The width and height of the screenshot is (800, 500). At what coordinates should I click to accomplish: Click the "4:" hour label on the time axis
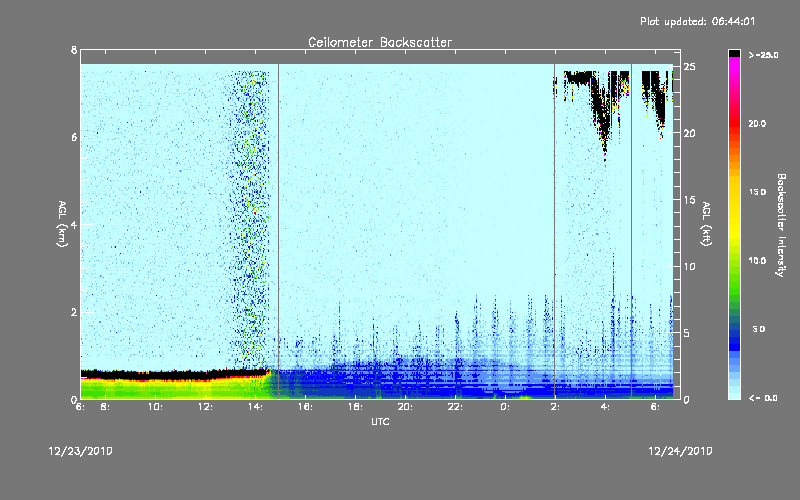pyautogui.click(x=605, y=407)
